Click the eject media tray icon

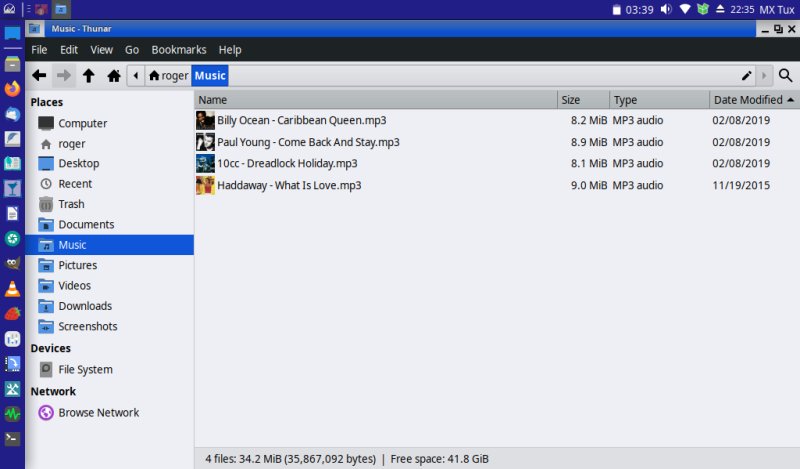coord(720,9)
